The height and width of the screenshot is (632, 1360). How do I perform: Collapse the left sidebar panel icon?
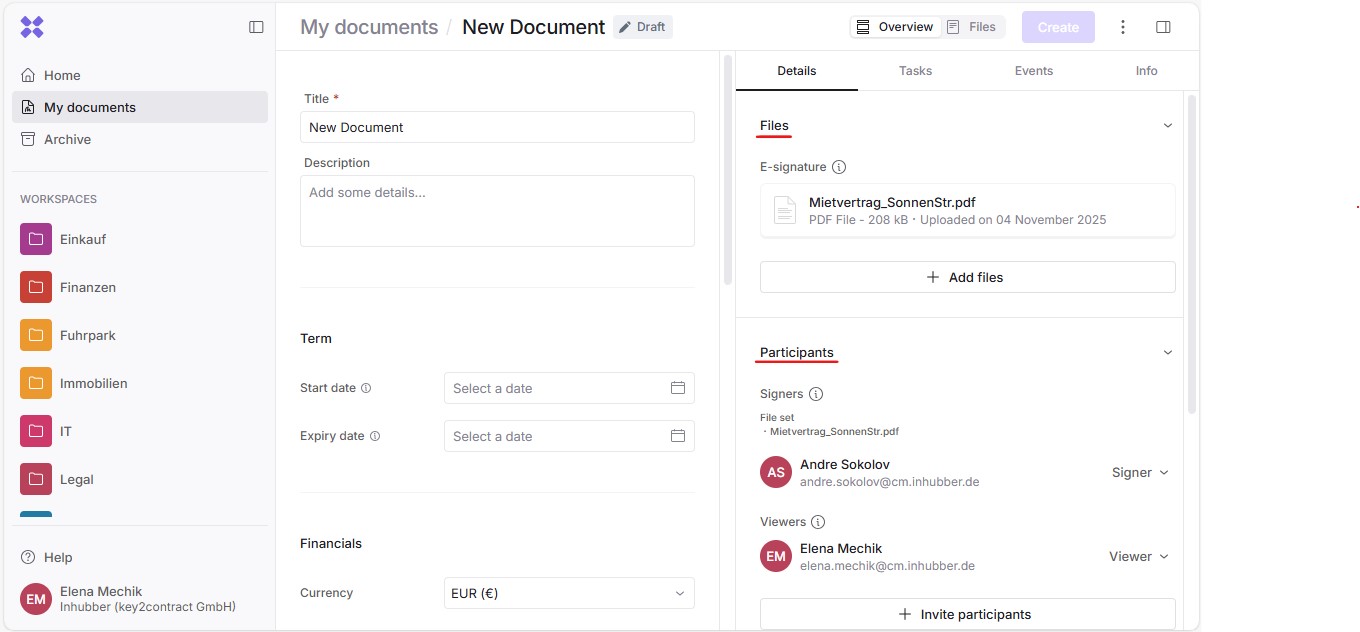[x=256, y=27]
